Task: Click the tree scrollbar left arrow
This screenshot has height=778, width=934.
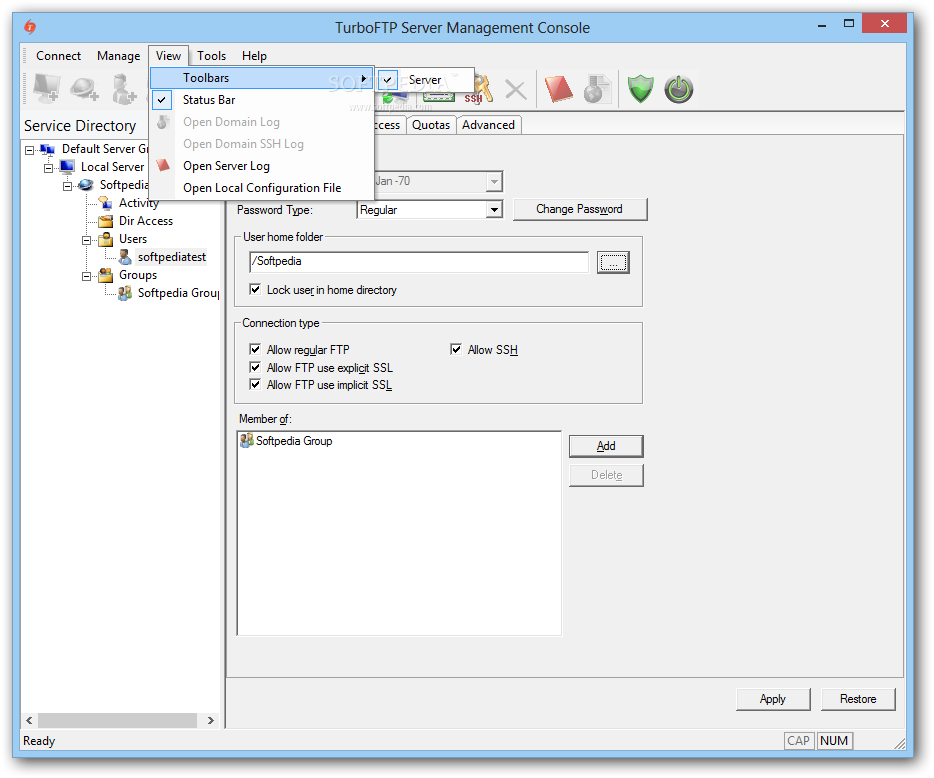Action: (x=29, y=720)
